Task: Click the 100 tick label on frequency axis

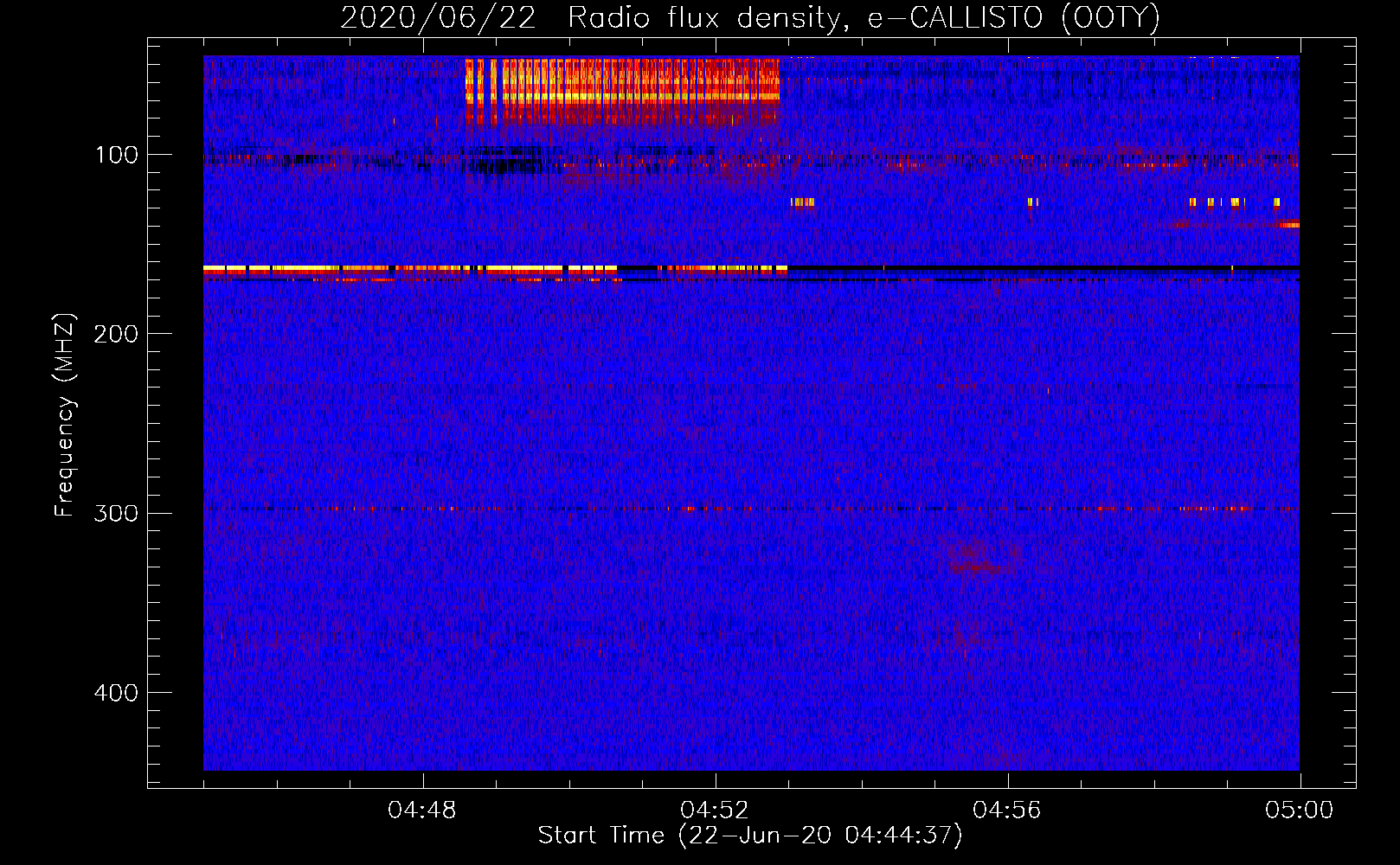Action: point(117,156)
